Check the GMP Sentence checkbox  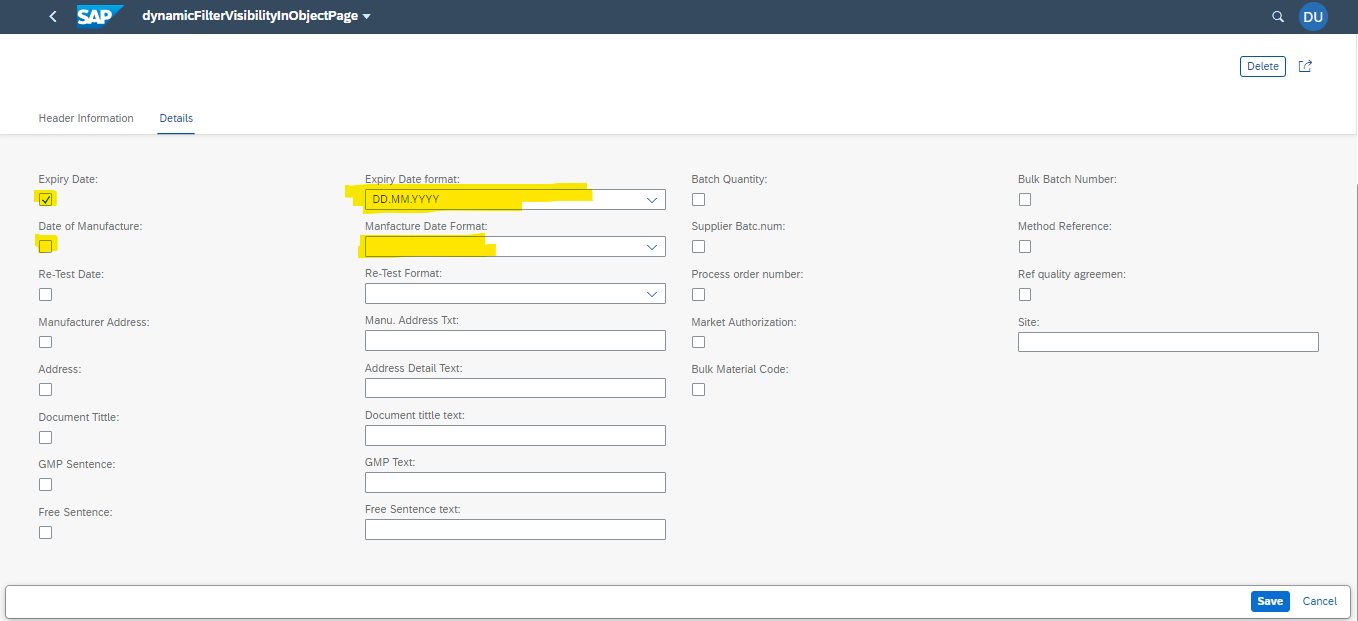[45, 484]
